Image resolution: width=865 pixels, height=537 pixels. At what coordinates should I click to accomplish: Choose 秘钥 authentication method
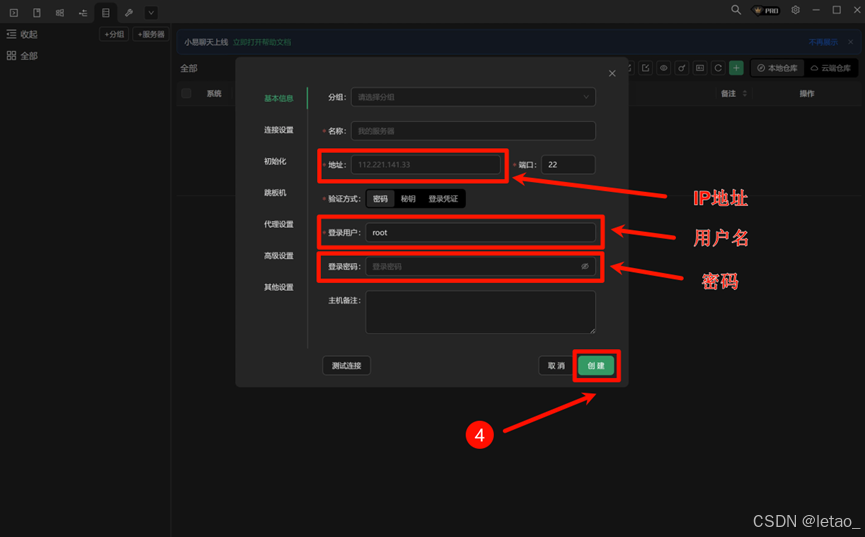408,199
